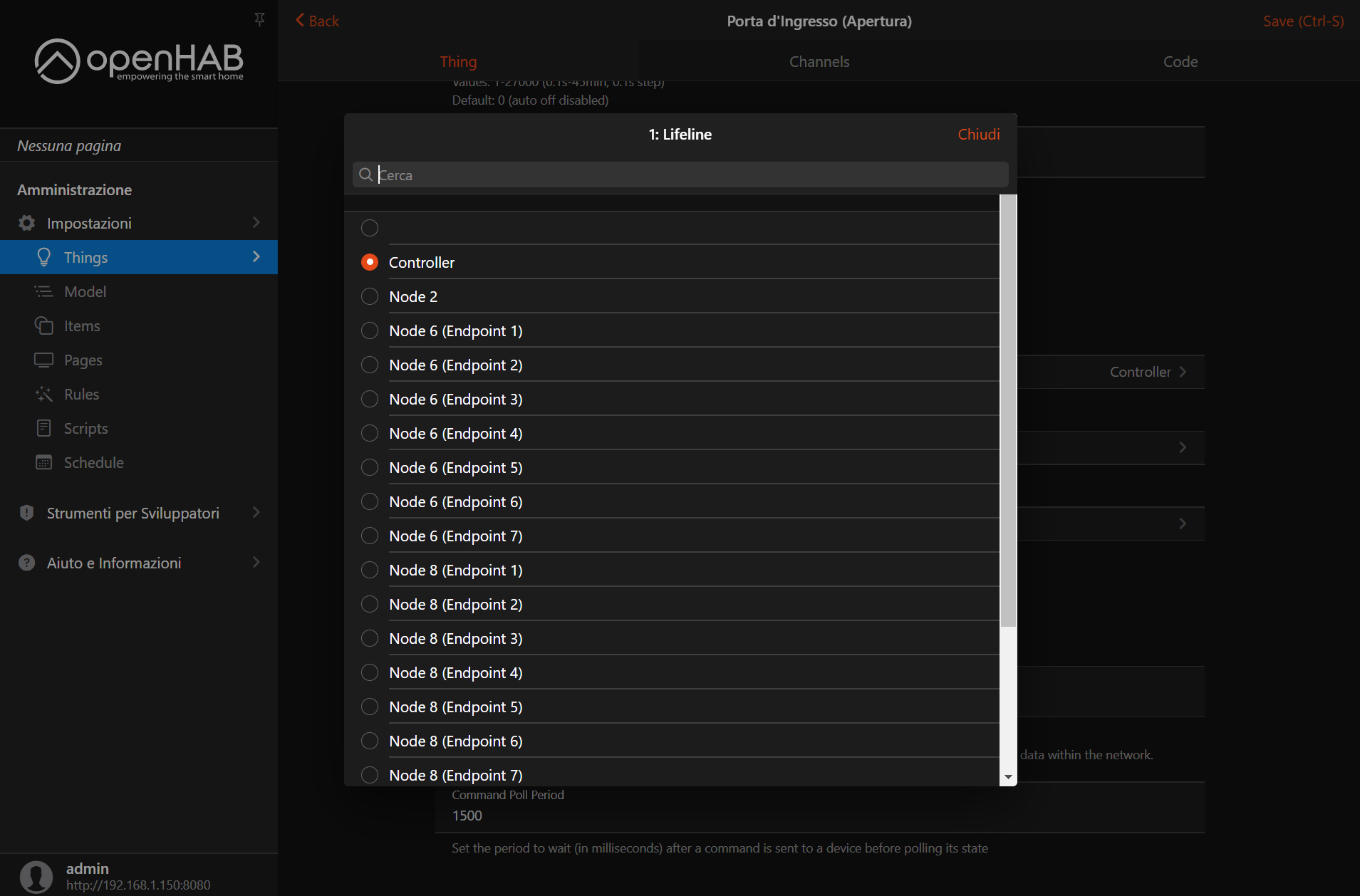Open Pages via its monitor icon
1360x896 pixels.
[43, 360]
